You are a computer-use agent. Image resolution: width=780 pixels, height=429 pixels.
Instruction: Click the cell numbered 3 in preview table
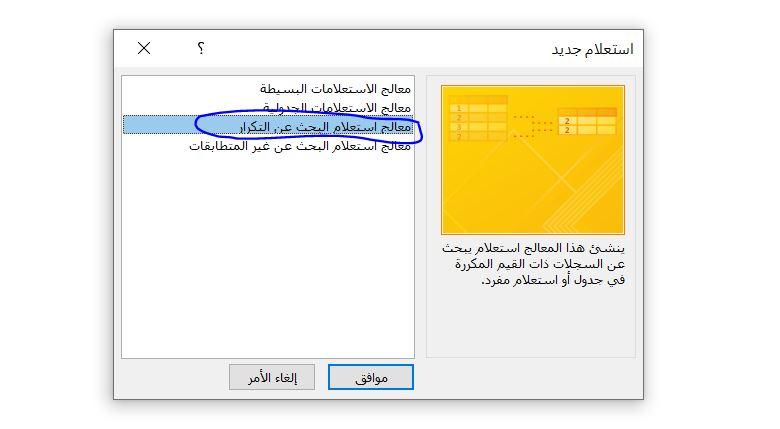click(459, 127)
